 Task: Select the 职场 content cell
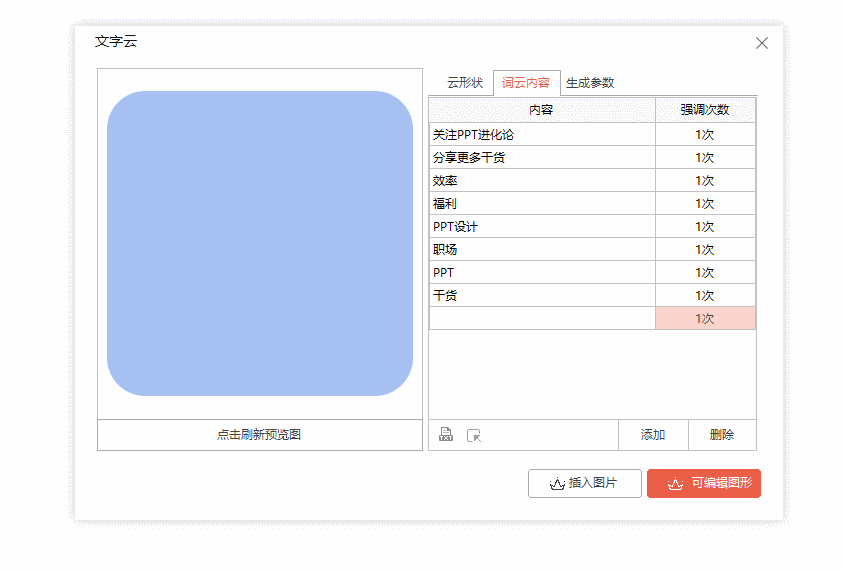coord(542,249)
